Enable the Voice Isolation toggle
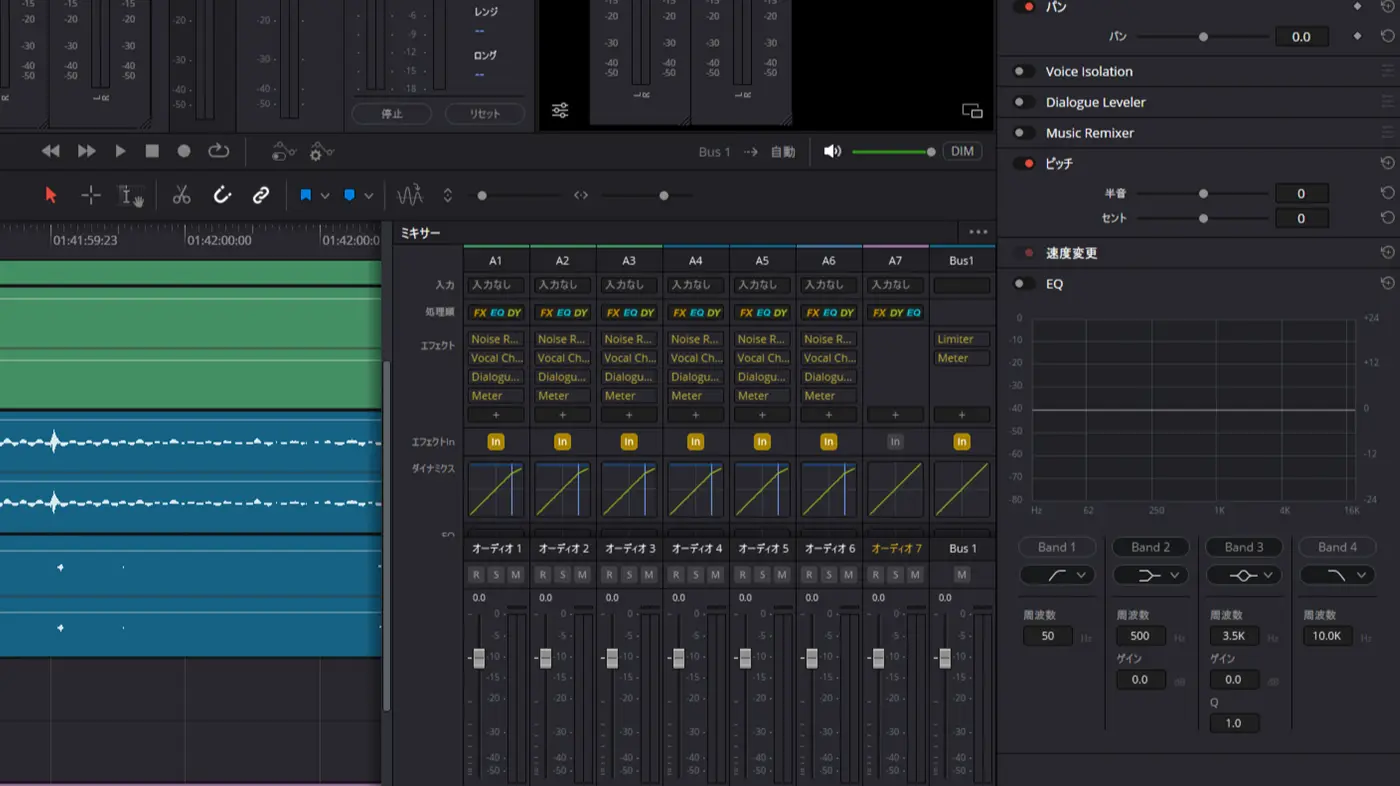 pyautogui.click(x=1023, y=72)
